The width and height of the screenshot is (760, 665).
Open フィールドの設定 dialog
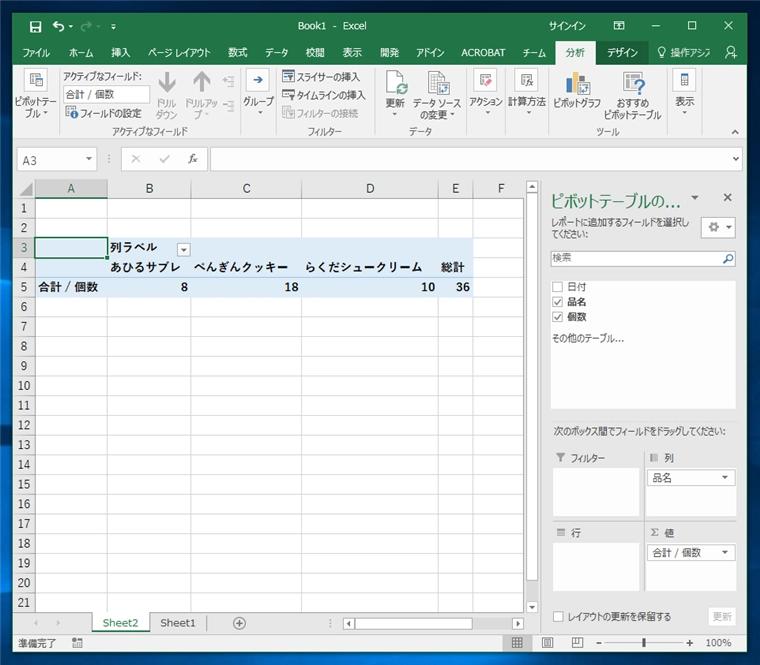click(105, 113)
